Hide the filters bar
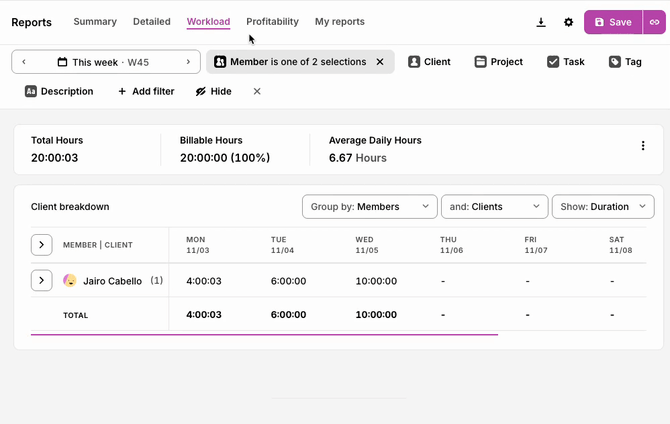This screenshot has height=424, width=670. pos(213,91)
